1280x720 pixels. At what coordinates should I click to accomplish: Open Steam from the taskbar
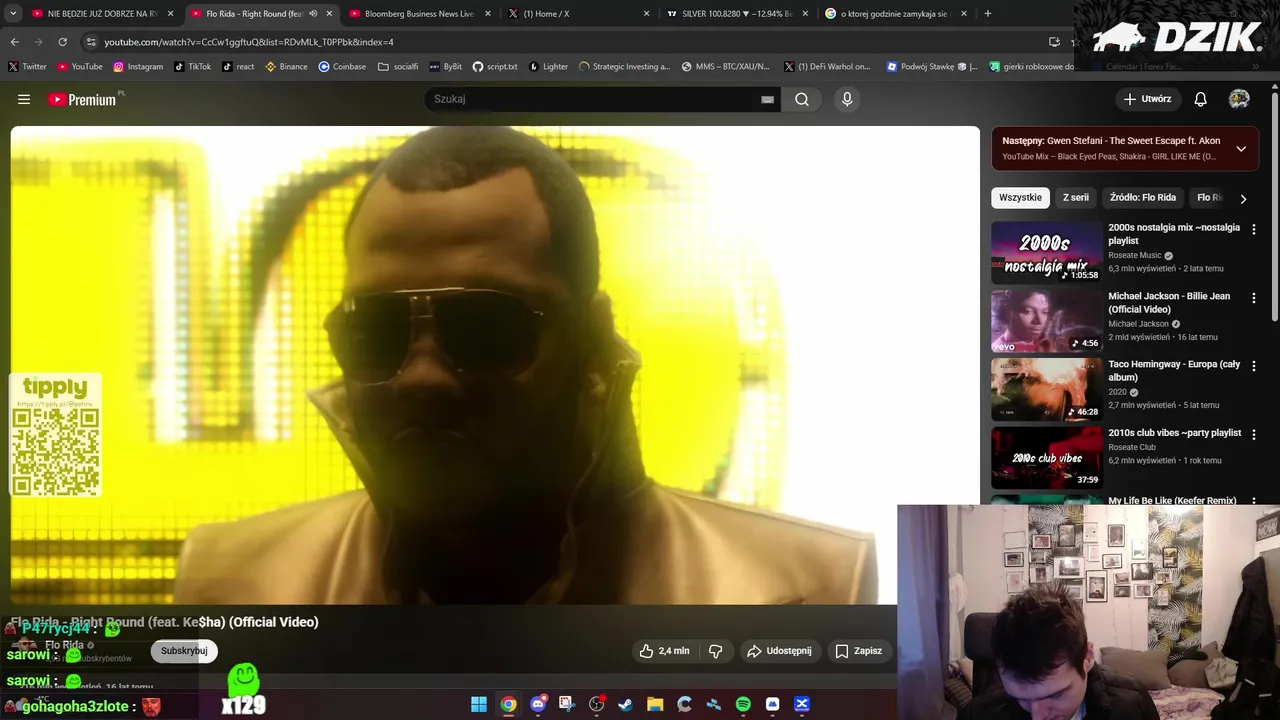coord(626,705)
